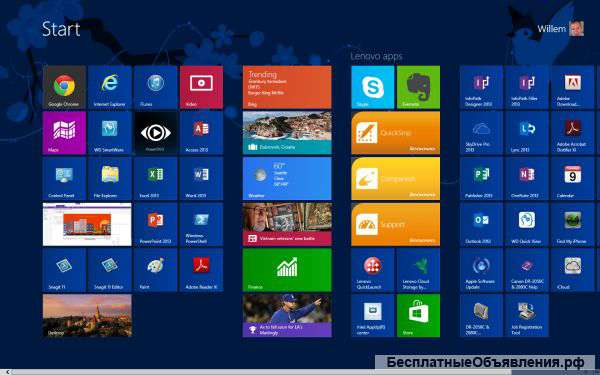The image size is (600, 375).
Task: Click Willem's account picture
Action: pyautogui.click(x=577, y=29)
